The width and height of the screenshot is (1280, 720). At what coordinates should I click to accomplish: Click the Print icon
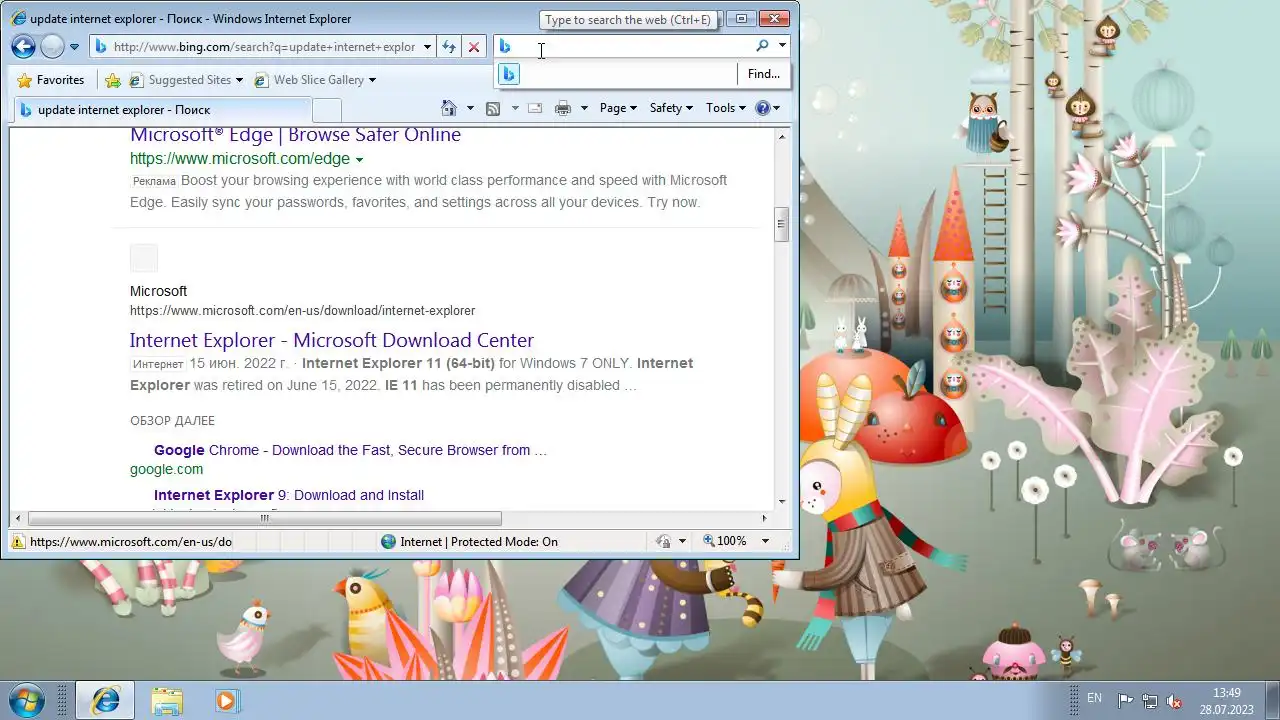click(563, 108)
